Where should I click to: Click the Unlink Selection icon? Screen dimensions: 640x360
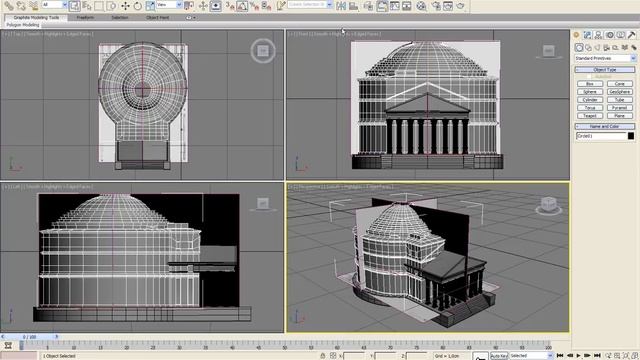pyautogui.click(x=21, y=6)
